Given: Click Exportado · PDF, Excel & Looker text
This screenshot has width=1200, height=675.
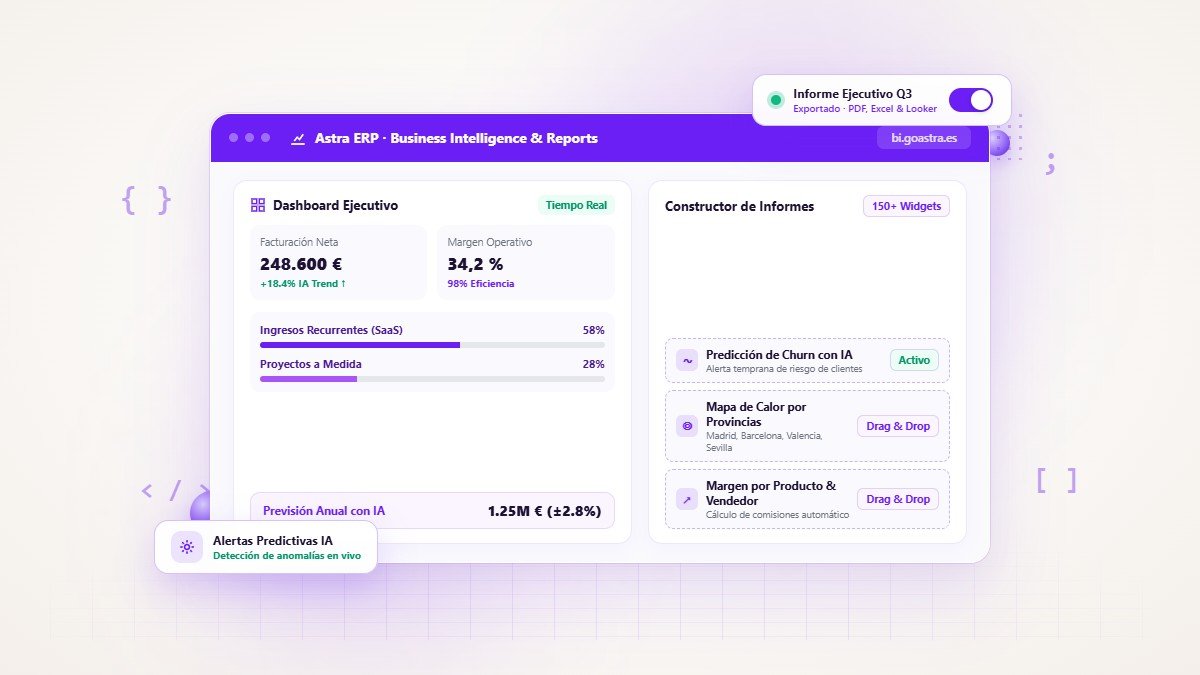Looking at the screenshot, I should click(x=865, y=108).
